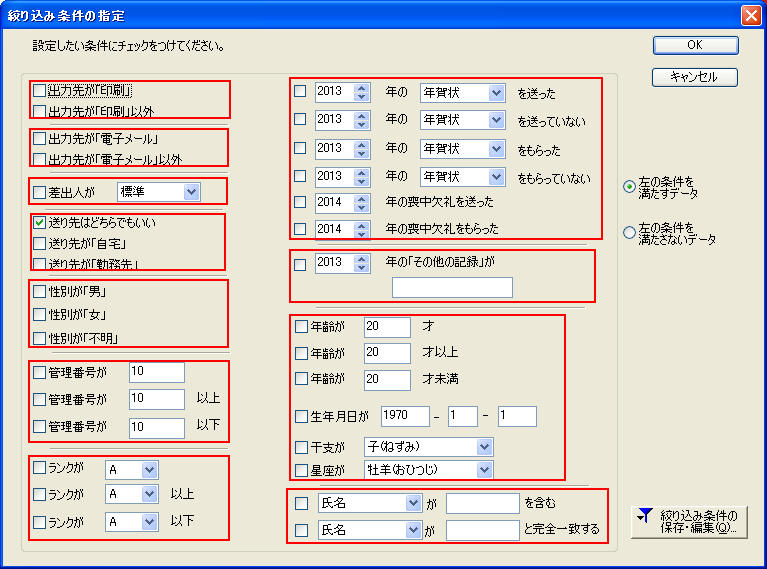Expand 年賀状 dropdown in を送った row

(496, 92)
